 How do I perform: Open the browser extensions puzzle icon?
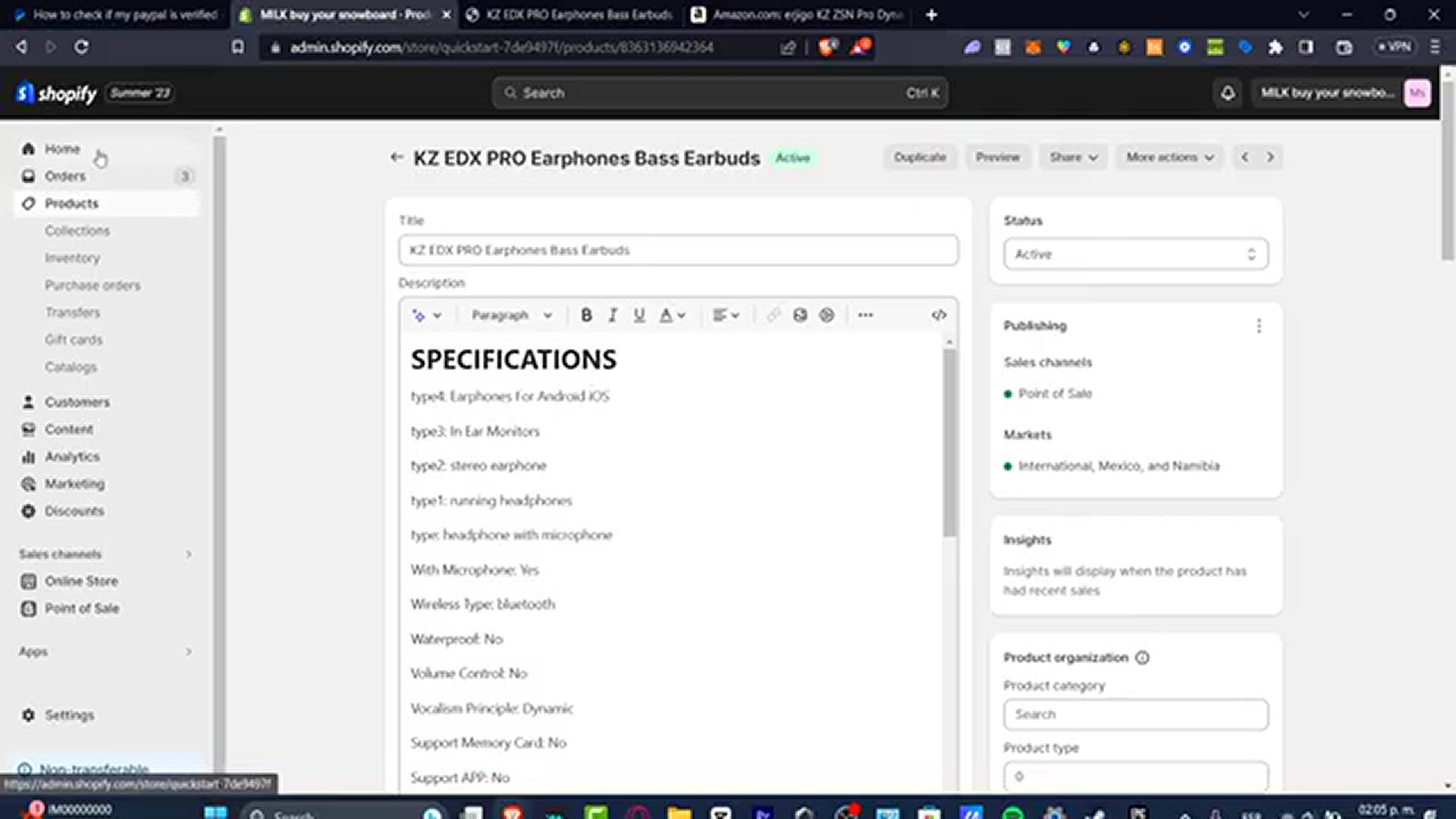click(x=1276, y=47)
